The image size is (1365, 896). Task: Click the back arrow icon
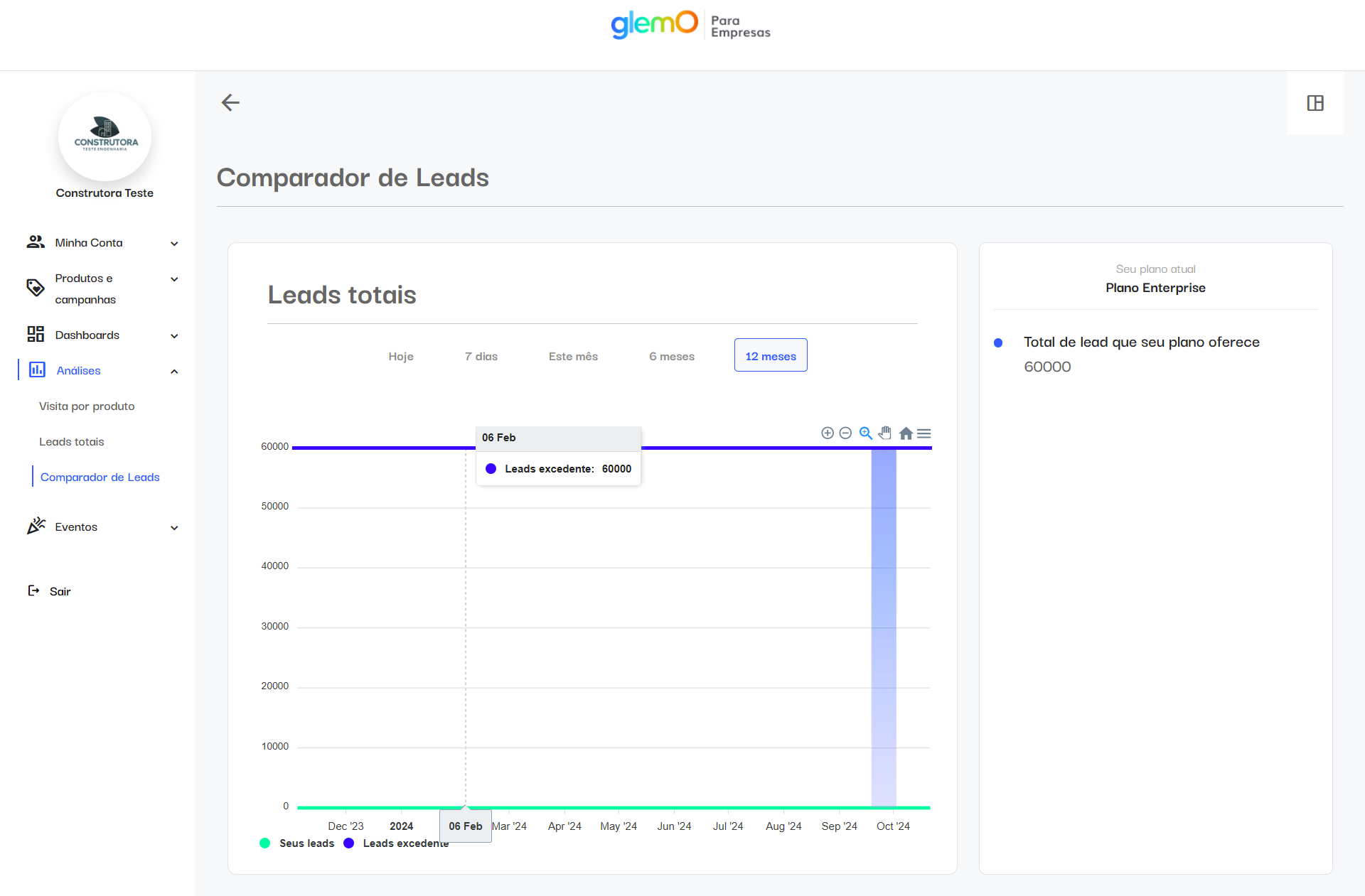230,102
